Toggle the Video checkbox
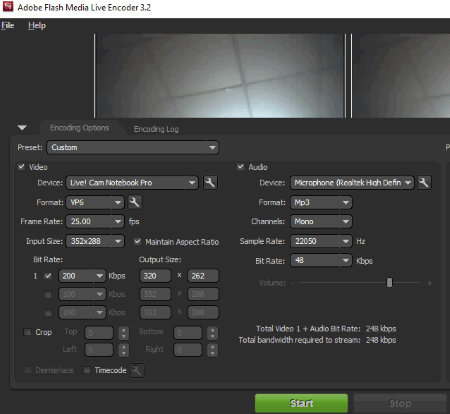 [21, 167]
